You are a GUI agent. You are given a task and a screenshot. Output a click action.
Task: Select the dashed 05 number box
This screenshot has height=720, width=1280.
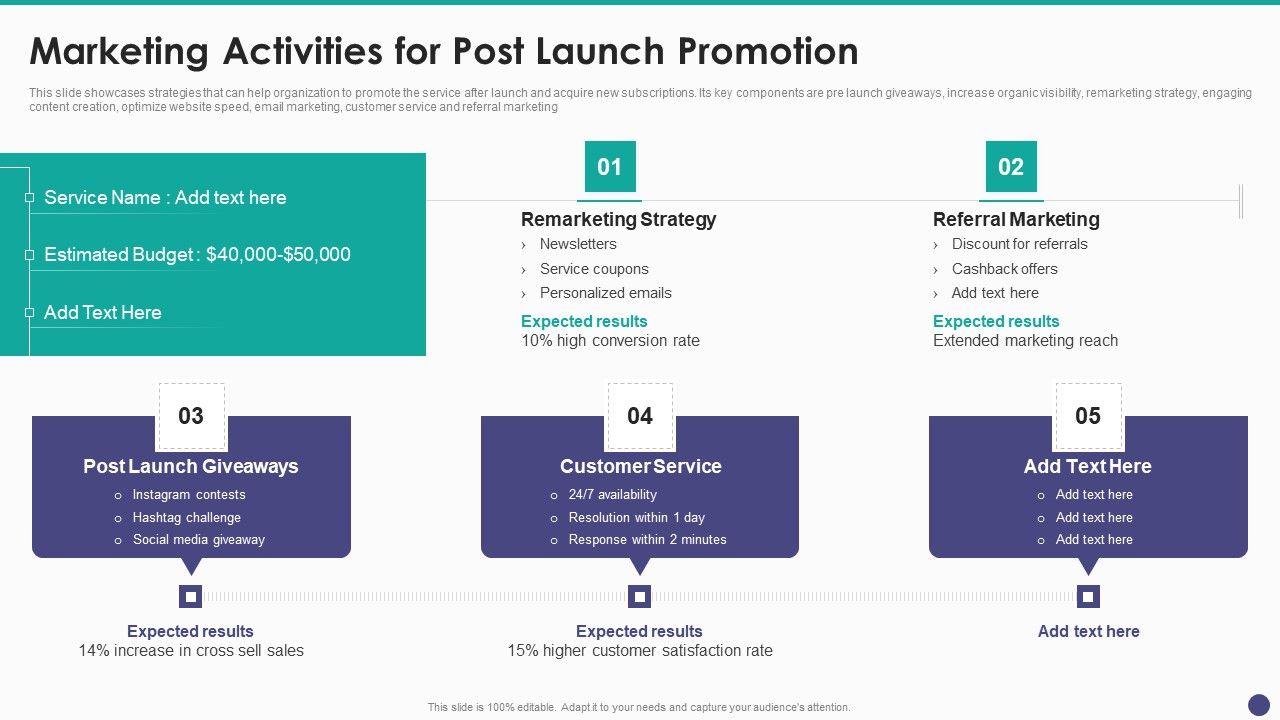[x=1088, y=416]
